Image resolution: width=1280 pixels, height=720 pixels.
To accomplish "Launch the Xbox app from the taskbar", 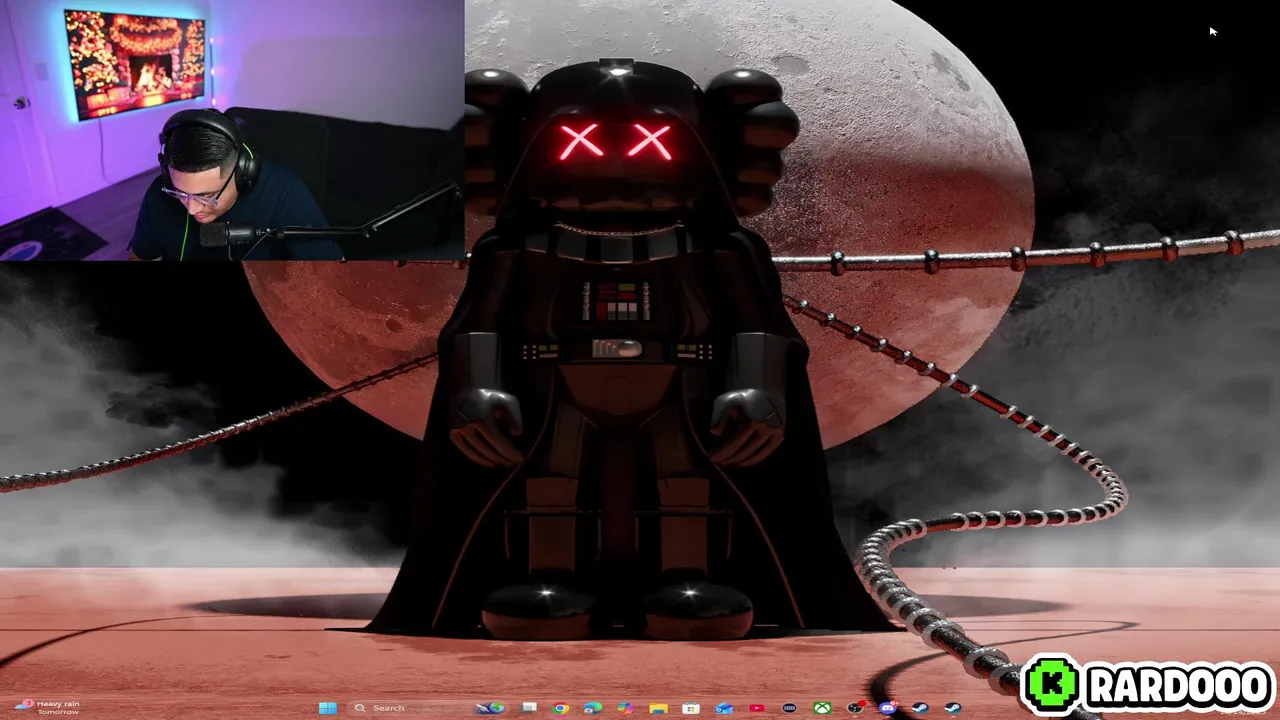I will 822,708.
